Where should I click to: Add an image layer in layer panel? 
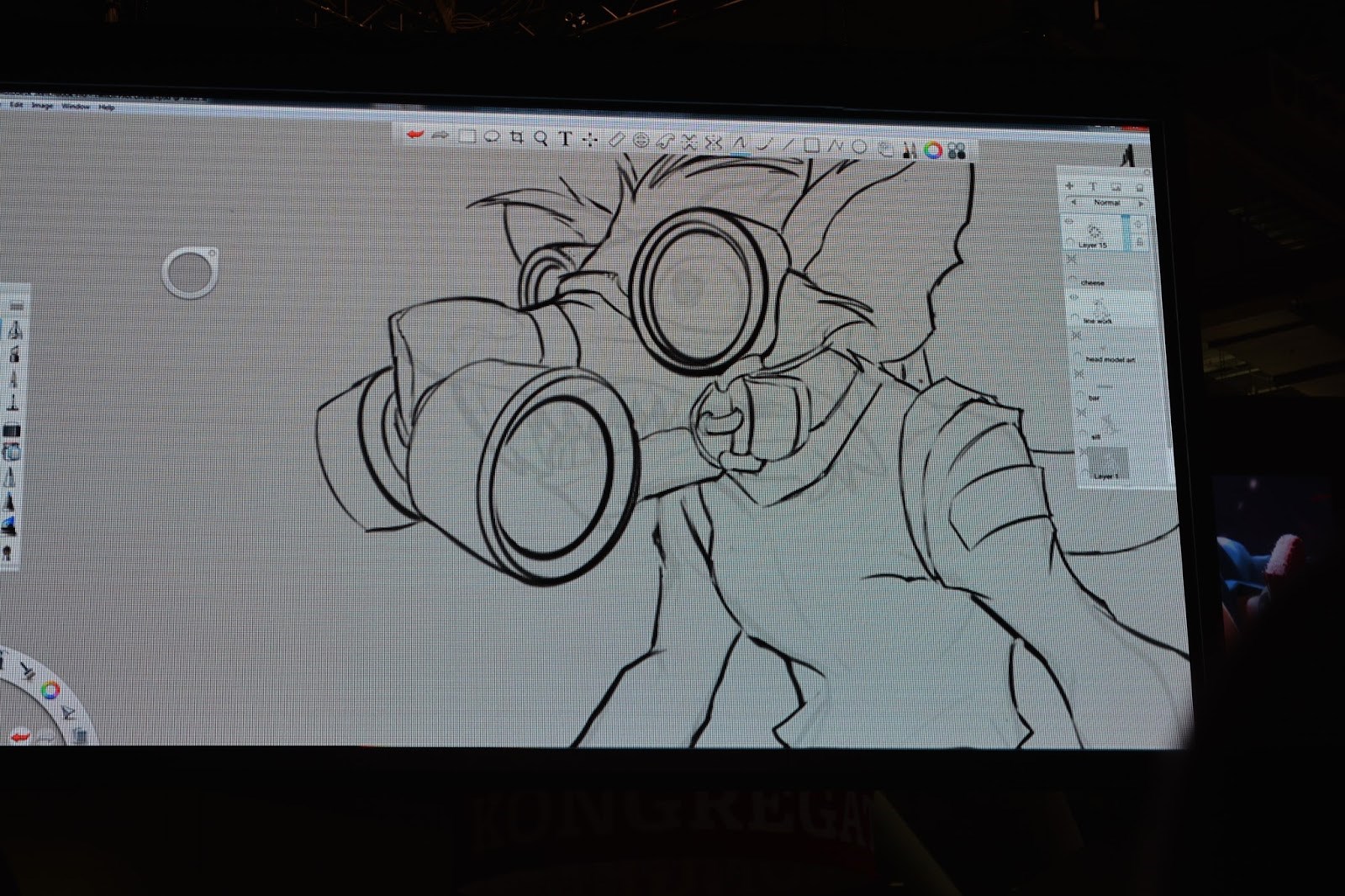[1116, 187]
